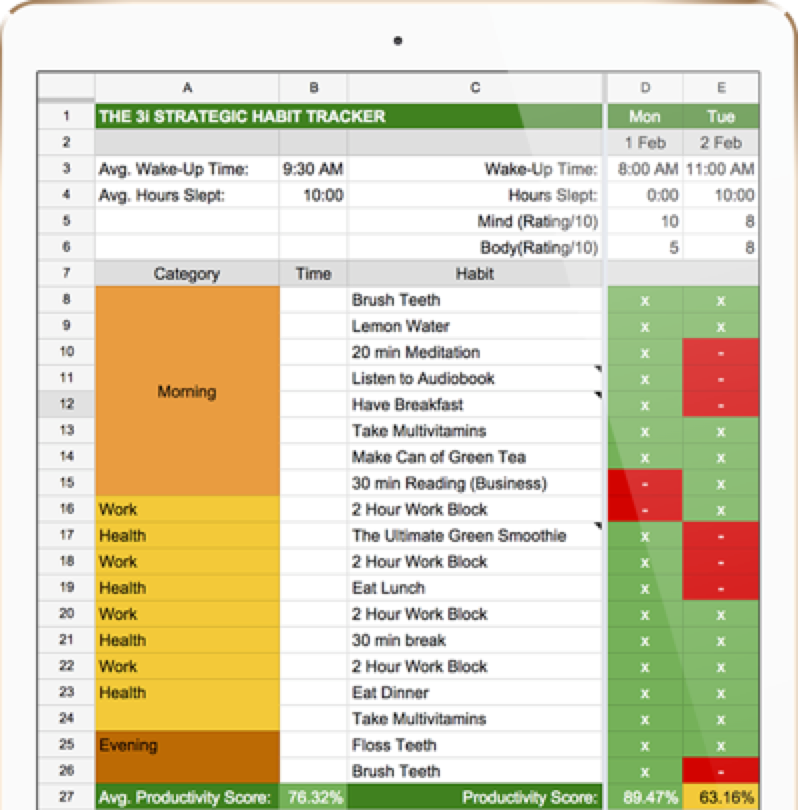This screenshot has width=798, height=810.
Task: Click the '76.32%' average score cell
Action: 313,797
